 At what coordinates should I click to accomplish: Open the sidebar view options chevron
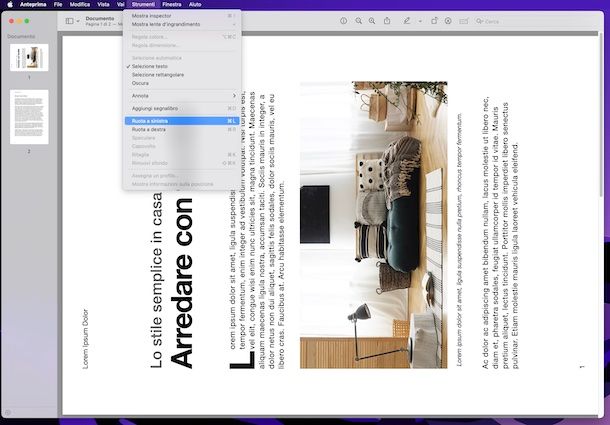point(78,21)
